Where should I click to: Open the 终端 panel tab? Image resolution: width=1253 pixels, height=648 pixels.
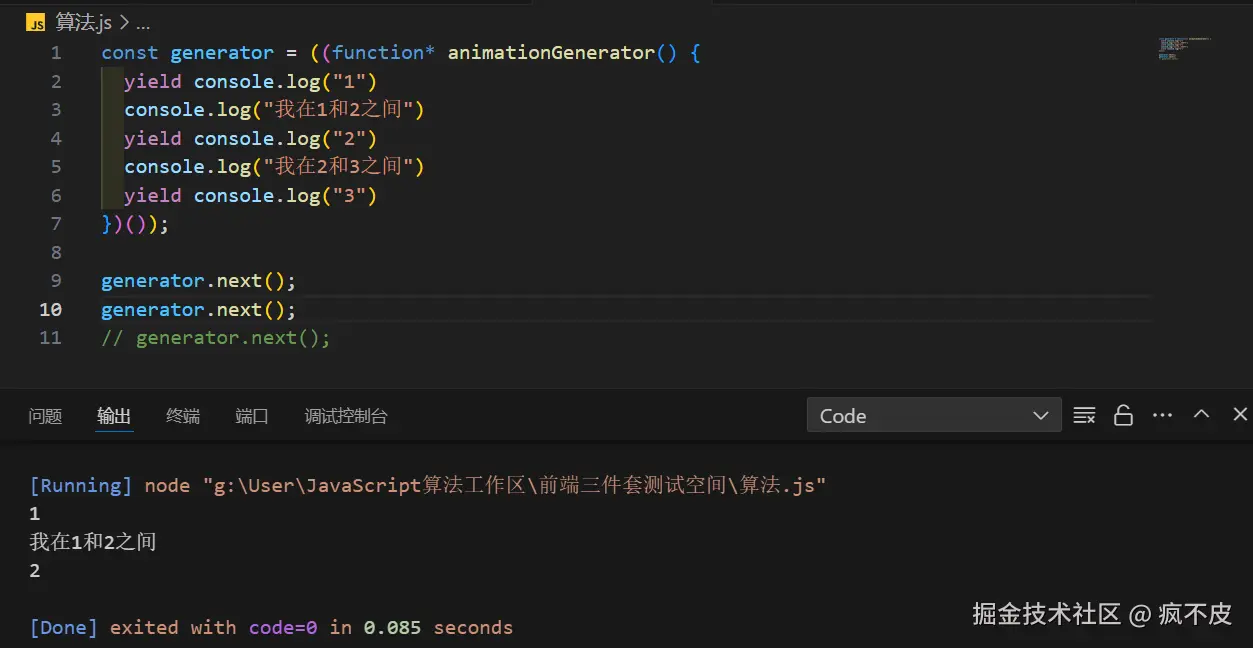tap(183, 416)
